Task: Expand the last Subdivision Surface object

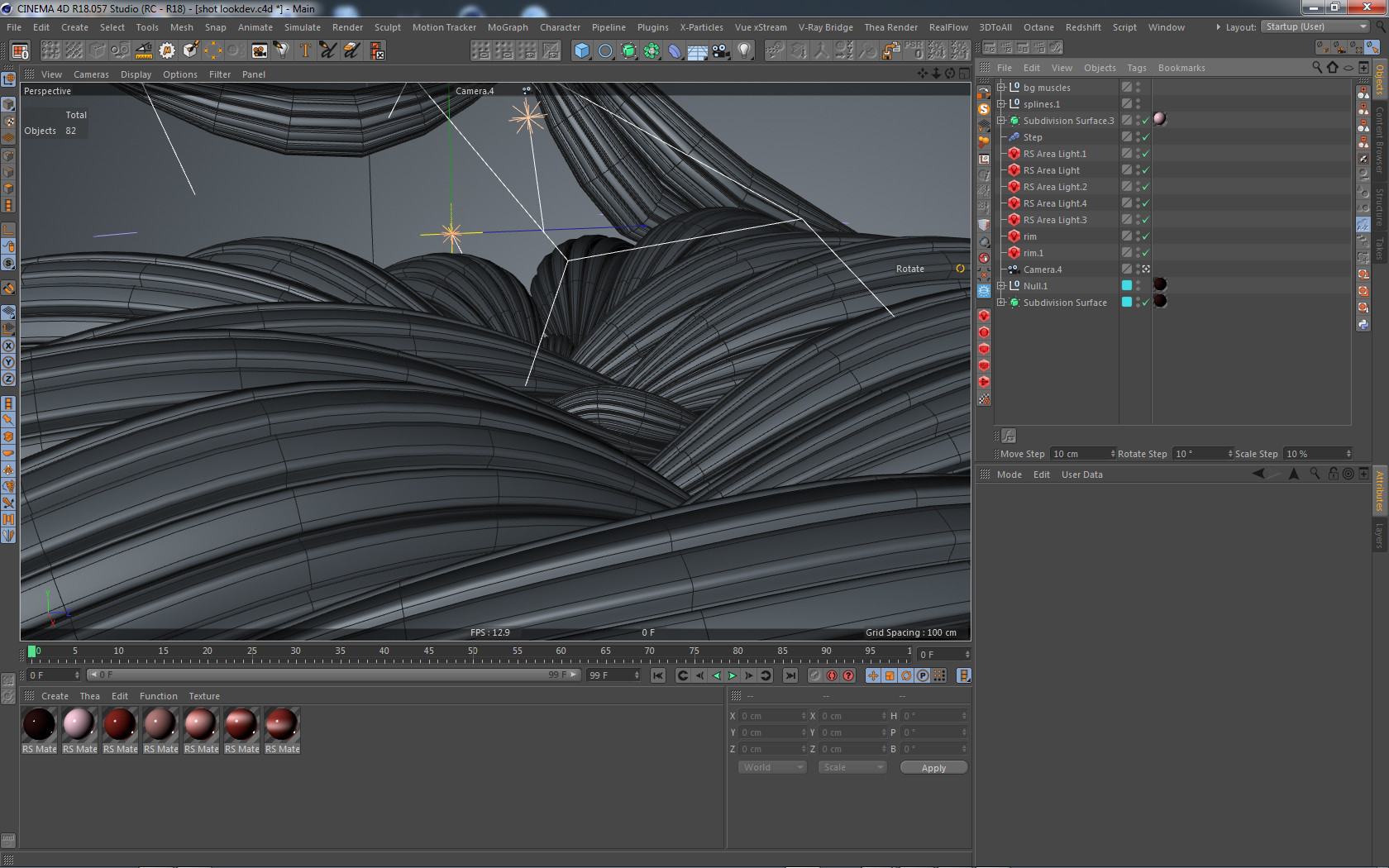Action: pyautogui.click(x=1001, y=302)
